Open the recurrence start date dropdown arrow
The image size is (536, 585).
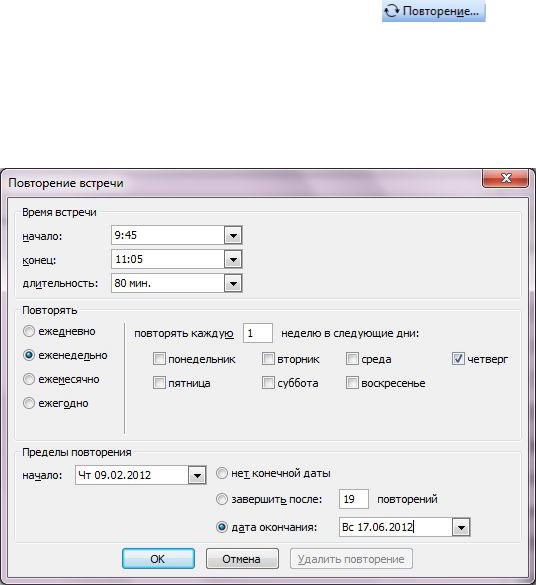tap(197, 475)
